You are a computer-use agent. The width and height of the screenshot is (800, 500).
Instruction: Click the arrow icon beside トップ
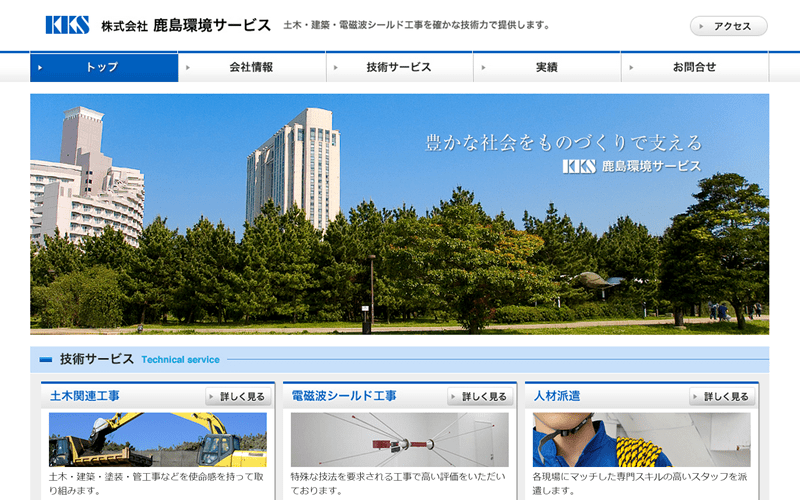(40, 67)
